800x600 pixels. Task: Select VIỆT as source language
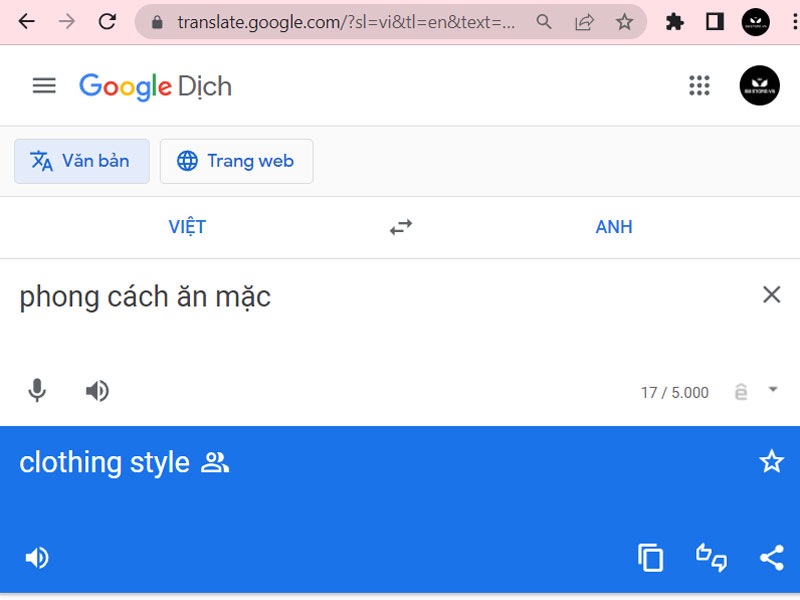click(x=187, y=227)
